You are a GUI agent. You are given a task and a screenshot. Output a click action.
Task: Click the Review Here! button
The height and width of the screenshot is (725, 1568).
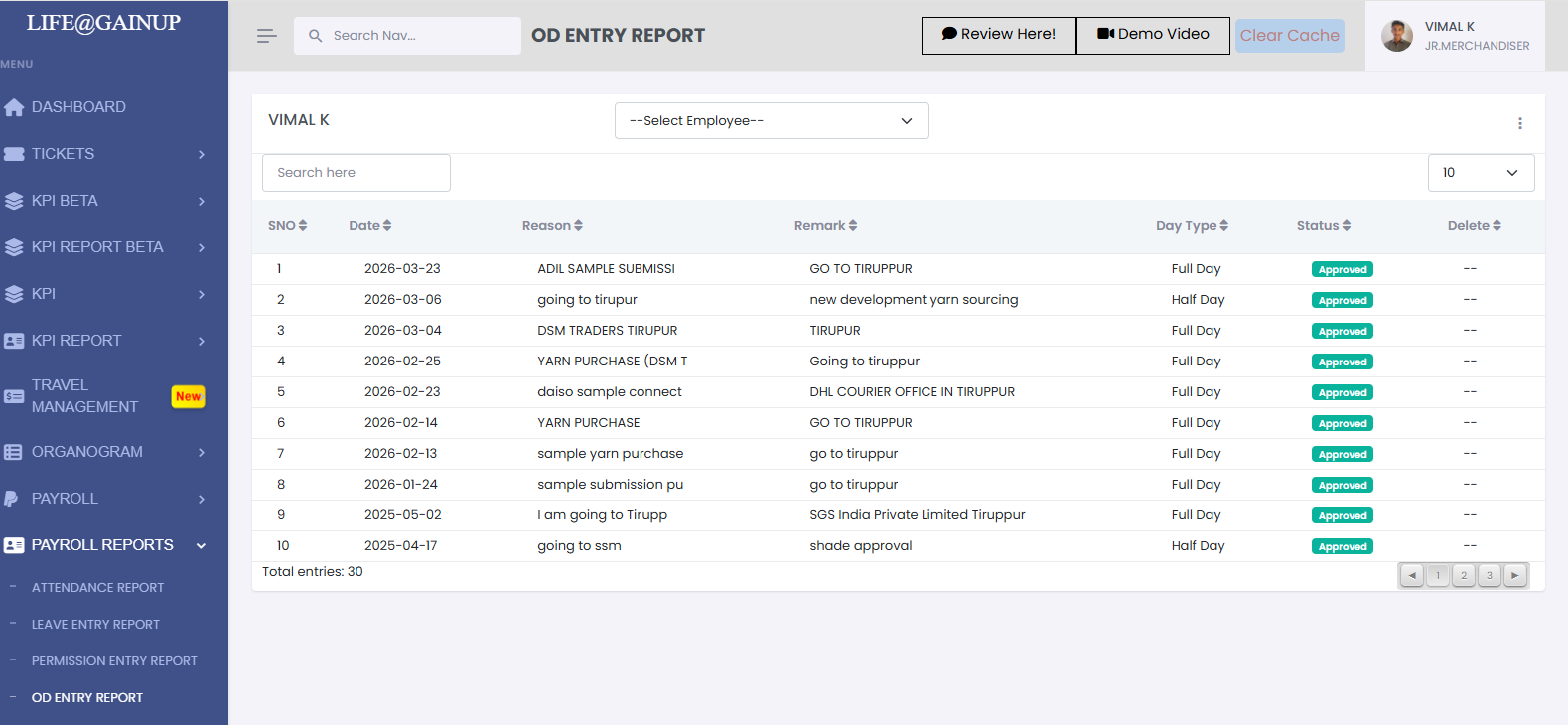tap(998, 35)
